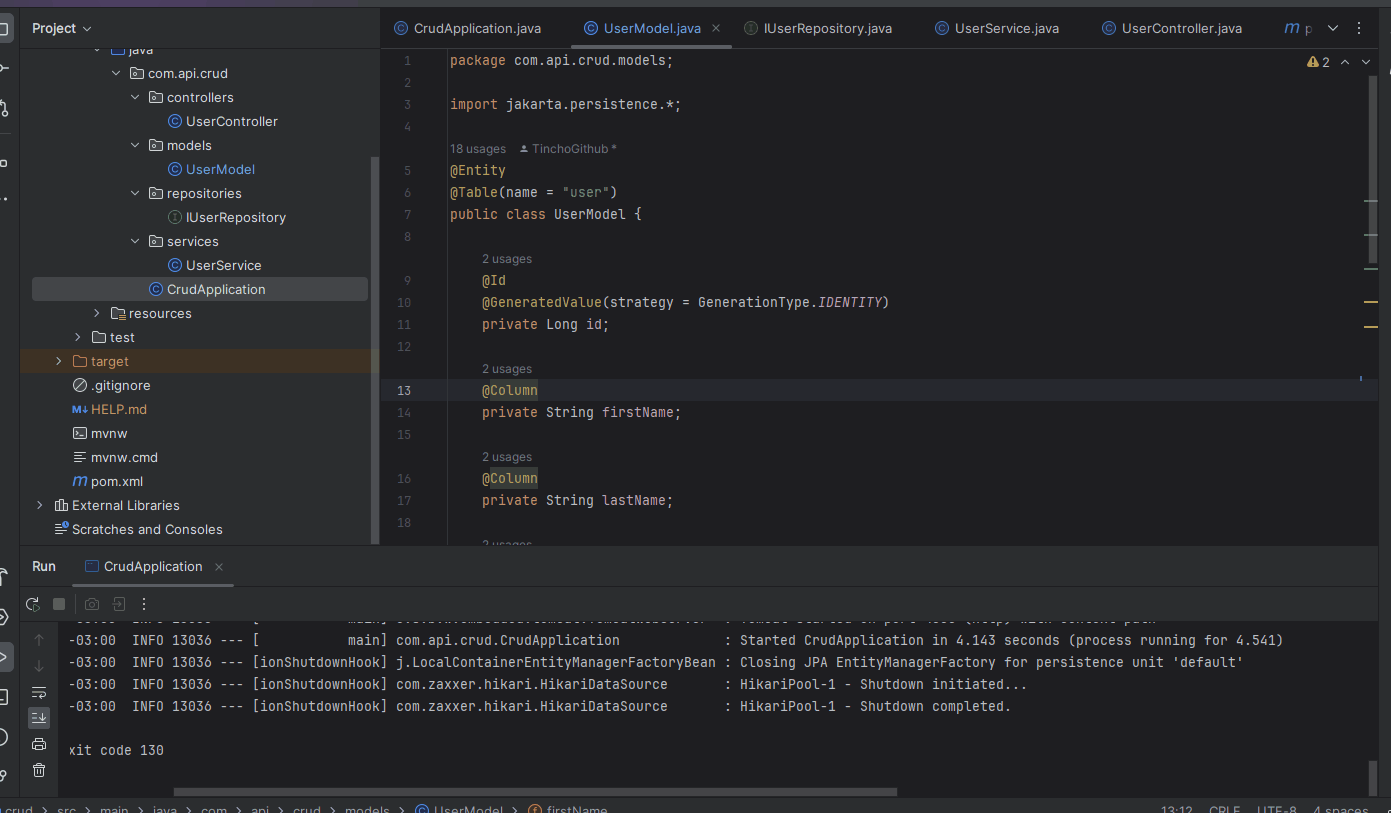Viewport: 1391px width, 813px height.
Task: Click the Maven icon beside pom.xml
Action: [80, 481]
